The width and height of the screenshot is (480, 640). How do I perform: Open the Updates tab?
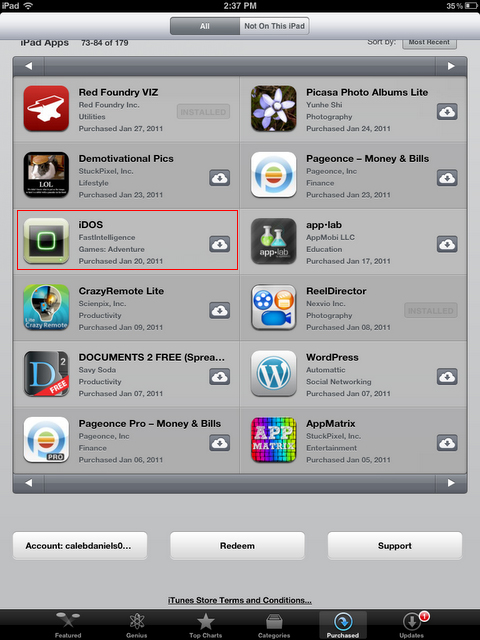pos(411,625)
